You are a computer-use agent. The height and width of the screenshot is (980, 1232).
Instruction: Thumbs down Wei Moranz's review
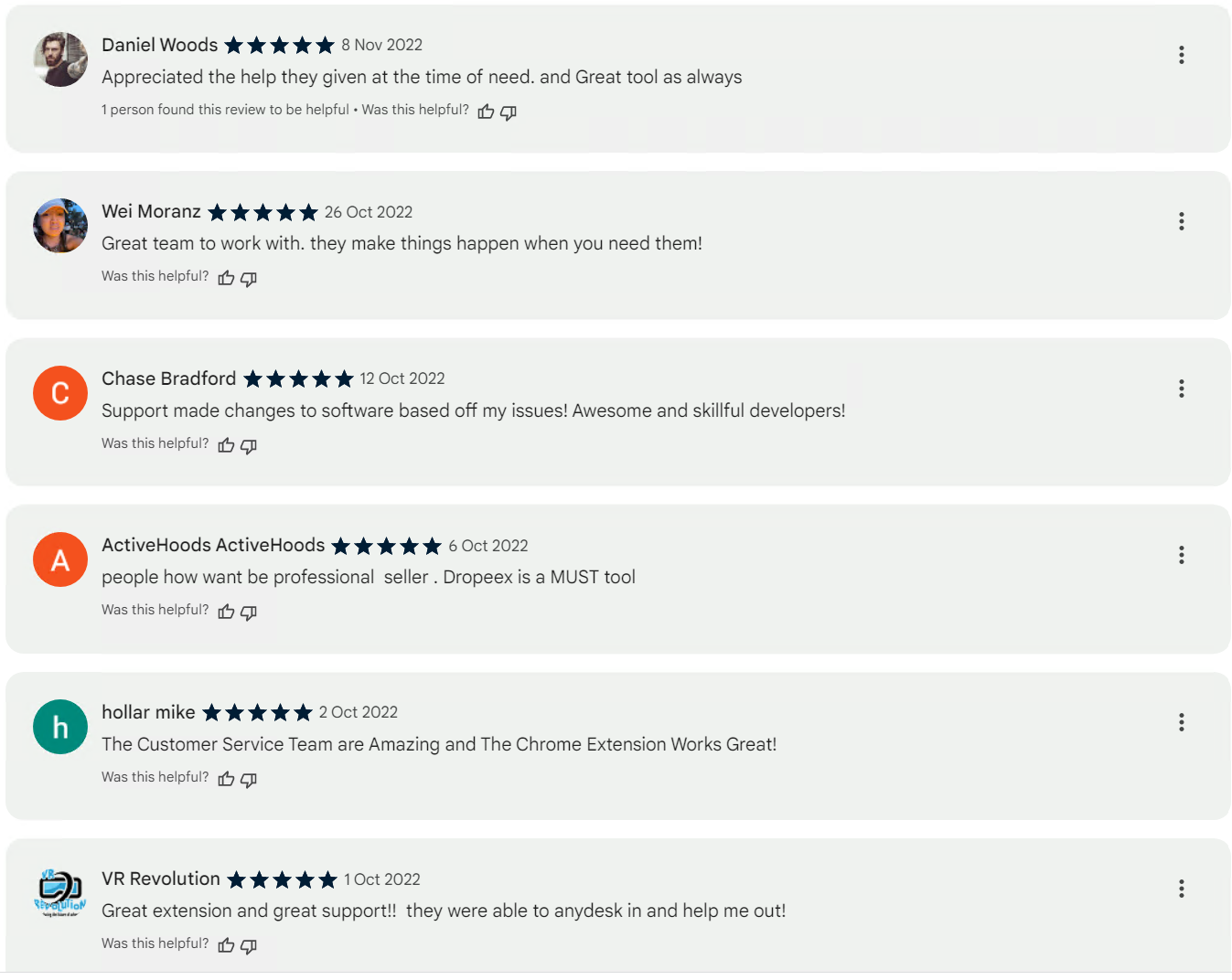pyautogui.click(x=249, y=279)
